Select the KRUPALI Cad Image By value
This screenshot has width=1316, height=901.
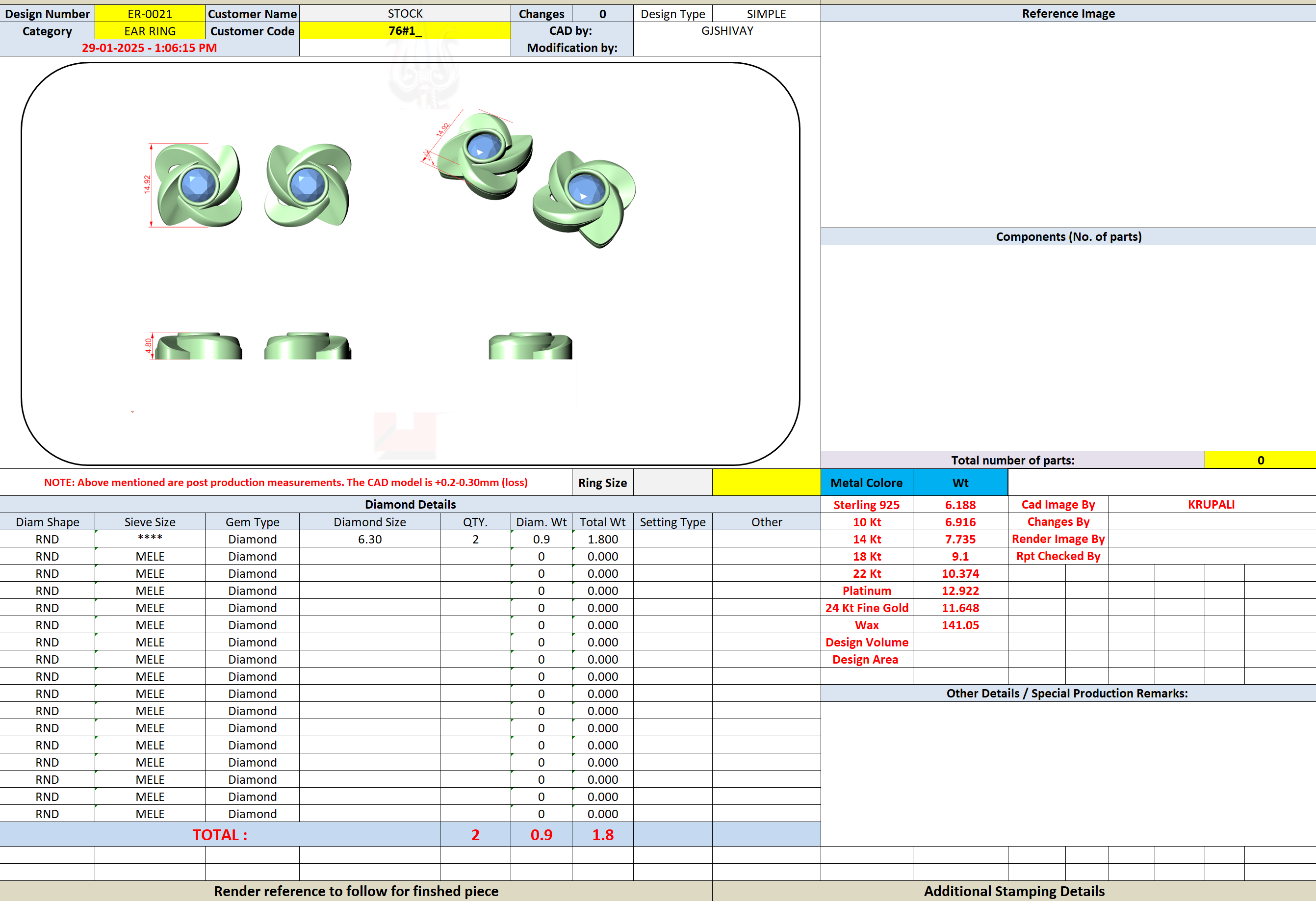click(1211, 505)
